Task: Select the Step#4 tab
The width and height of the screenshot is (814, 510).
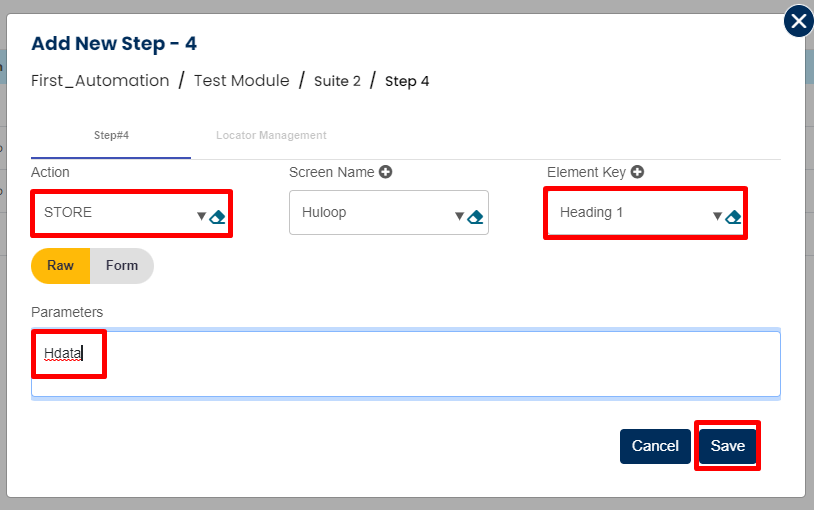Action: pyautogui.click(x=111, y=135)
